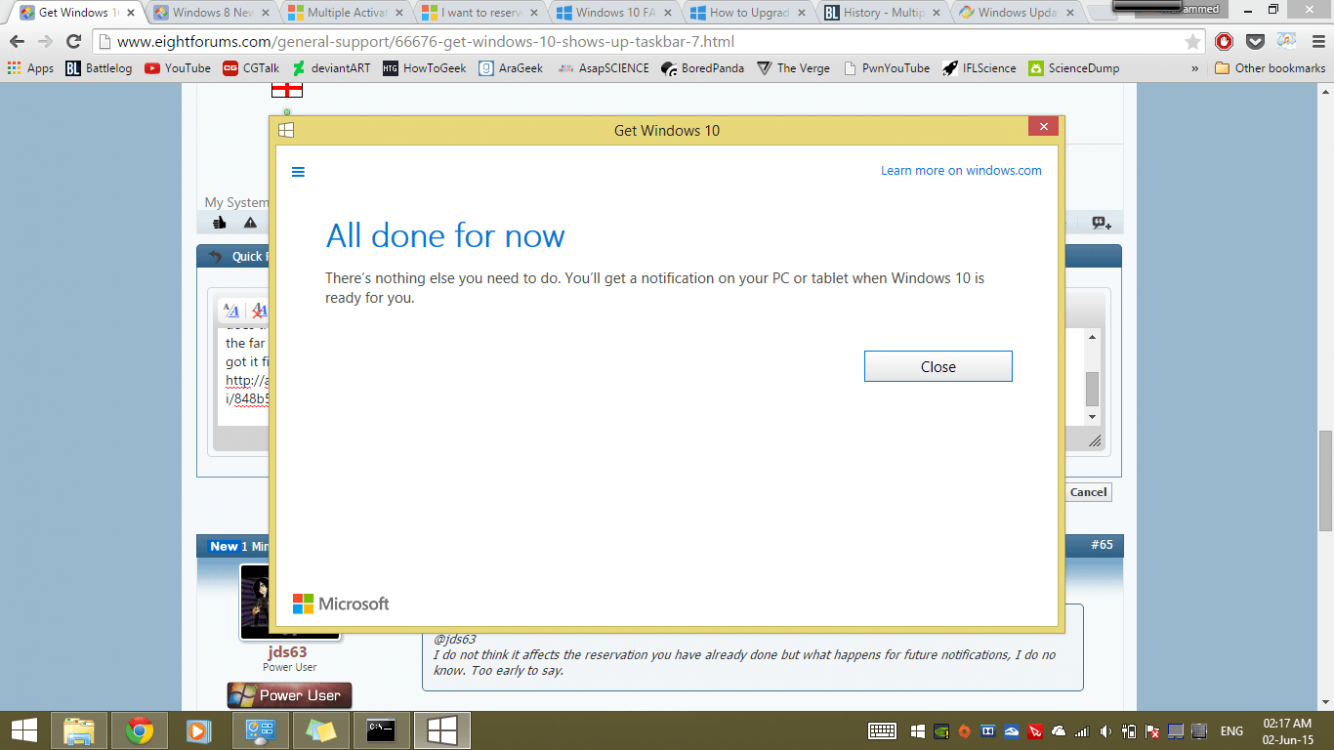1334x750 pixels.
Task: Expand the bookmarks overflow chevron
Action: 1194,68
